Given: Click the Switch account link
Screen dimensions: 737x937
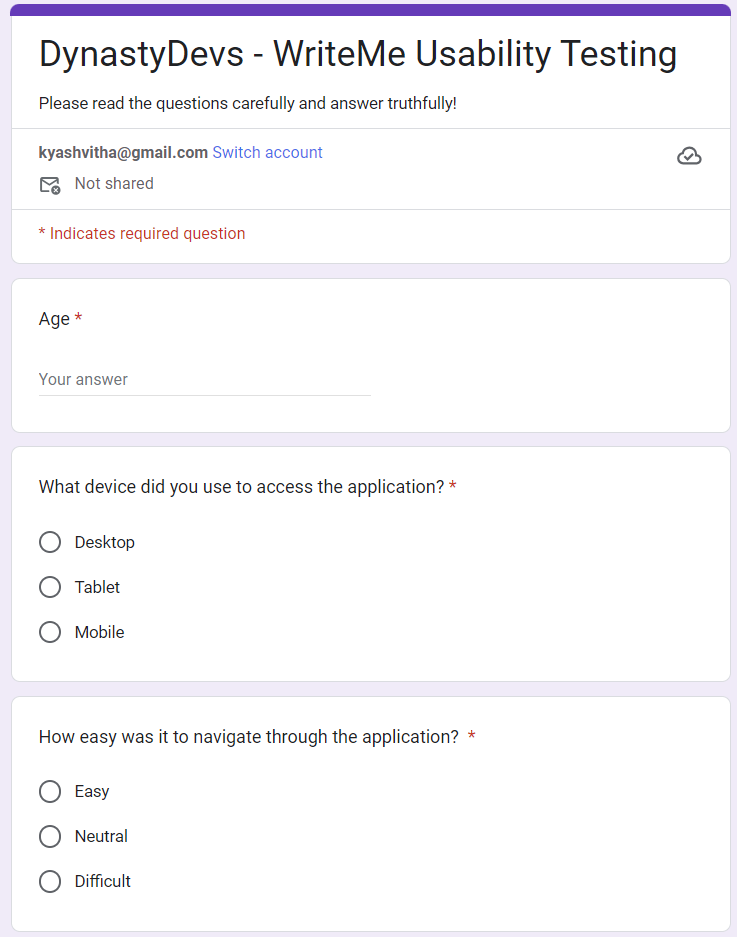Looking at the screenshot, I should pyautogui.click(x=267, y=153).
